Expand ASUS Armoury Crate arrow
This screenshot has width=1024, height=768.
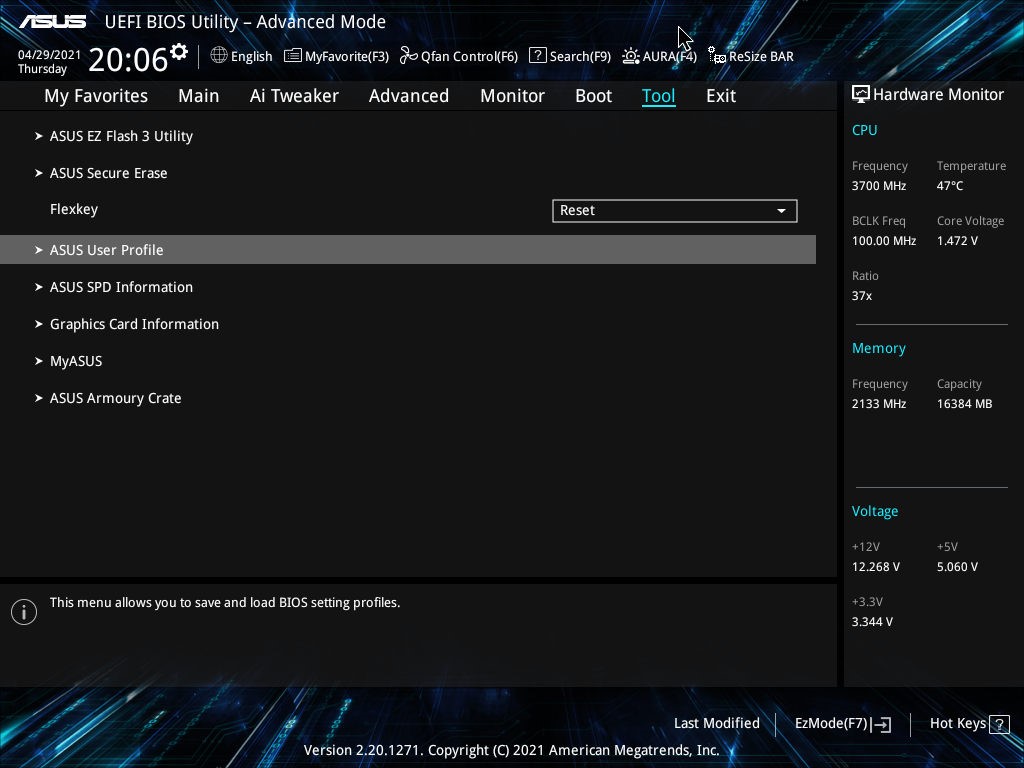(39, 398)
